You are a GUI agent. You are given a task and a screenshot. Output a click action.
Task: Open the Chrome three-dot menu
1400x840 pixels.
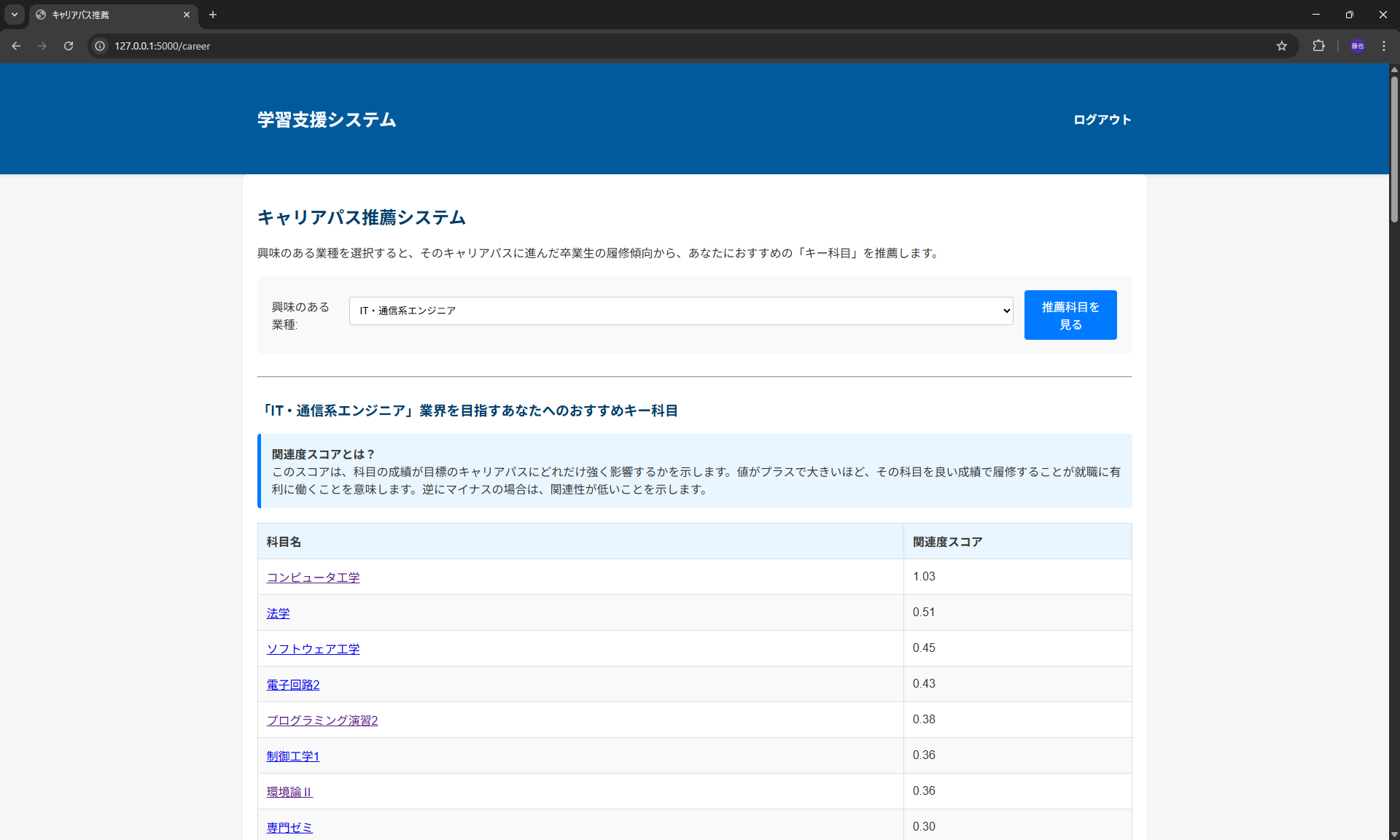pyautogui.click(x=1384, y=46)
